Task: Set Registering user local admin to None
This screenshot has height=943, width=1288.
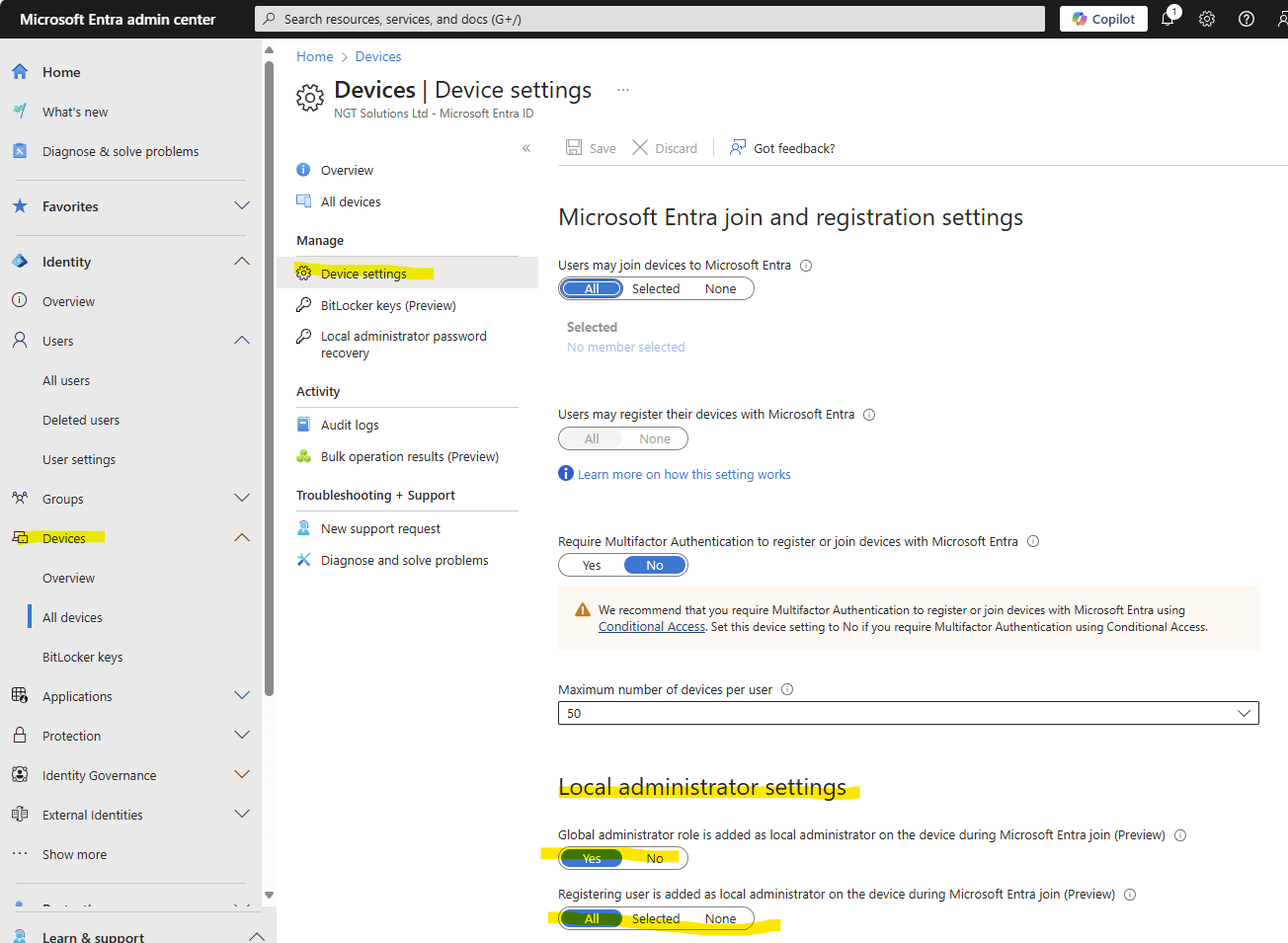Action: tap(721, 918)
